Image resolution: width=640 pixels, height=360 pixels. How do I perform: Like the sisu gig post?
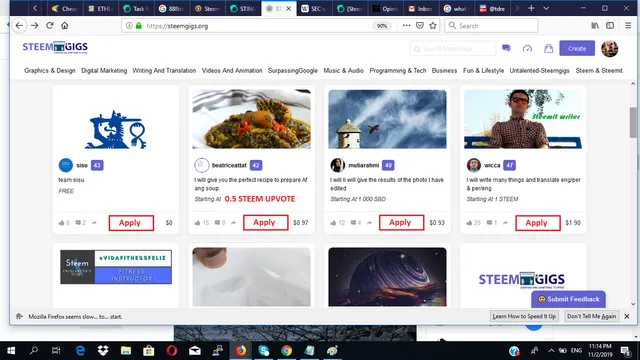(x=61, y=223)
